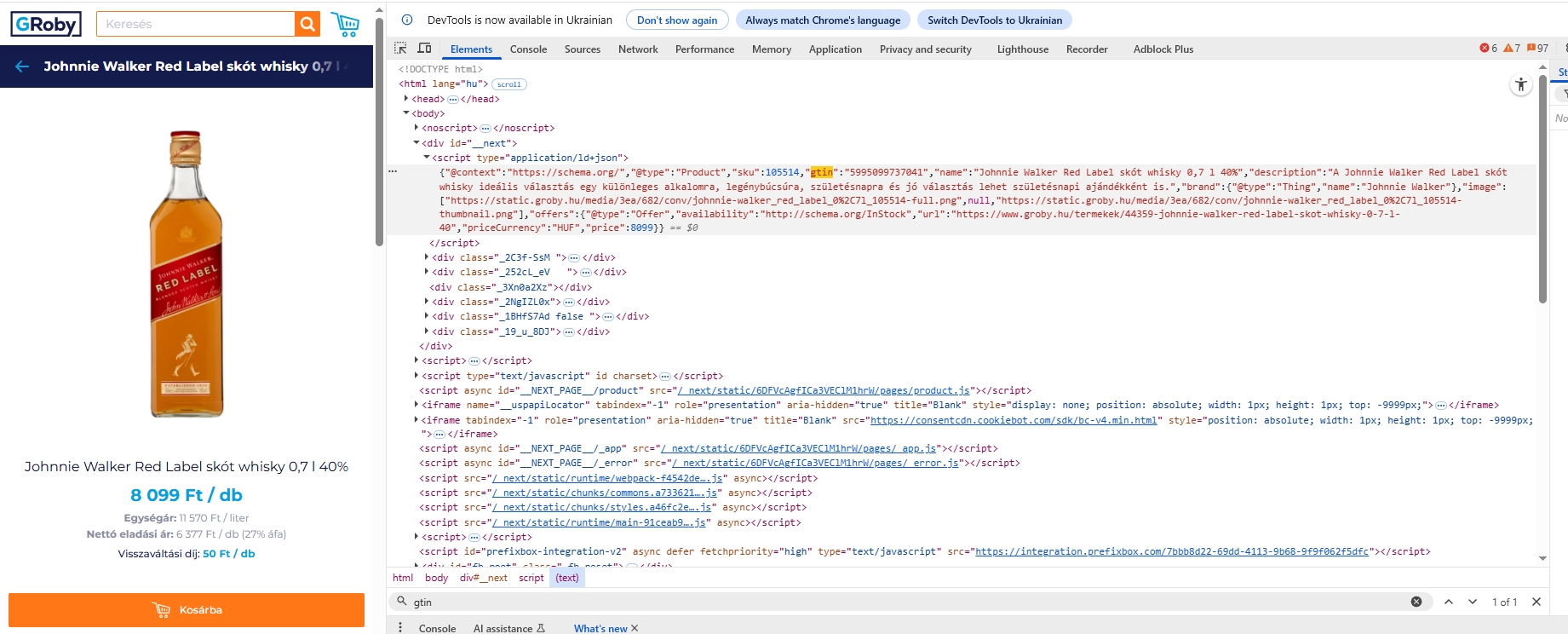Switch to the Lighthouse tab
The image size is (1568, 634).
coord(1023,49)
